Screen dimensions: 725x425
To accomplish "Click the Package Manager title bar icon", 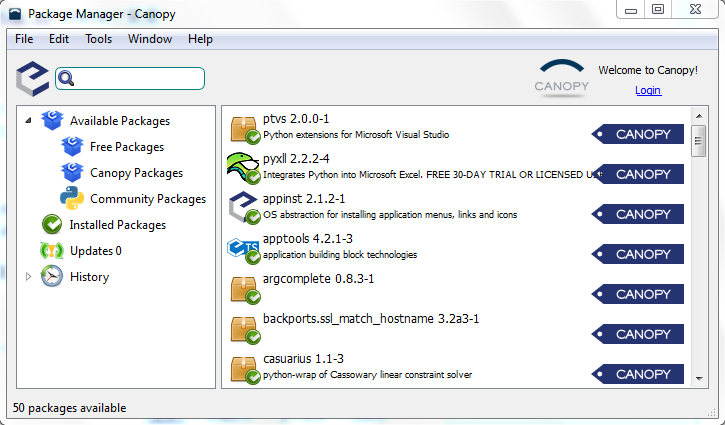I will coord(15,13).
